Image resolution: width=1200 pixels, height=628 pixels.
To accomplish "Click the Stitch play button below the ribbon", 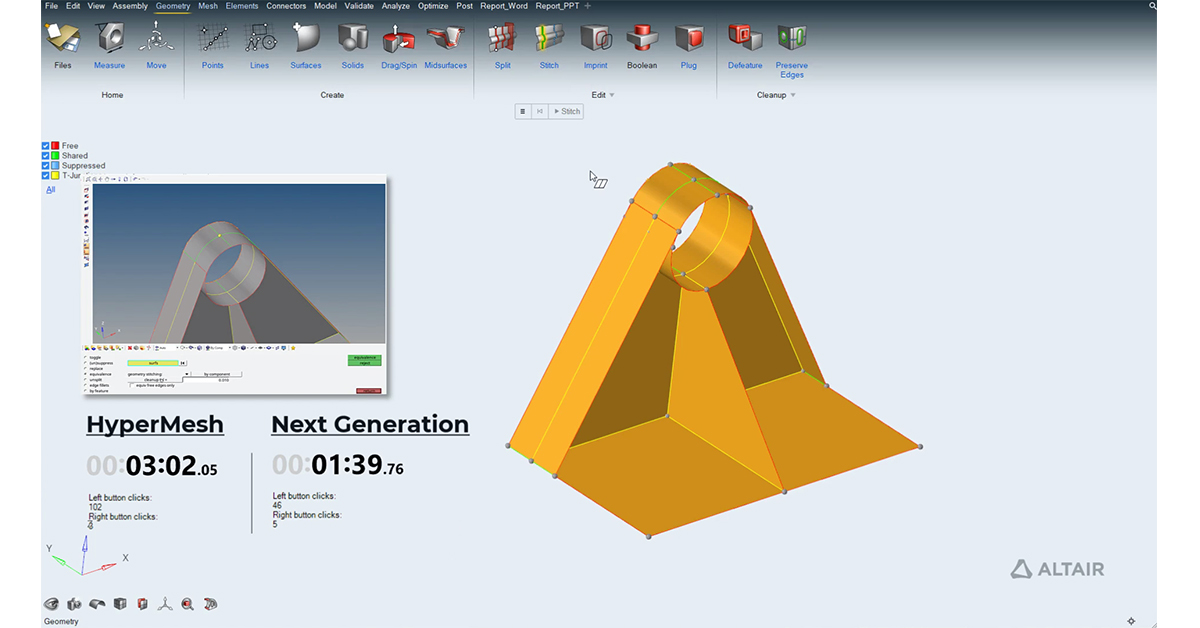I will pyautogui.click(x=567, y=111).
